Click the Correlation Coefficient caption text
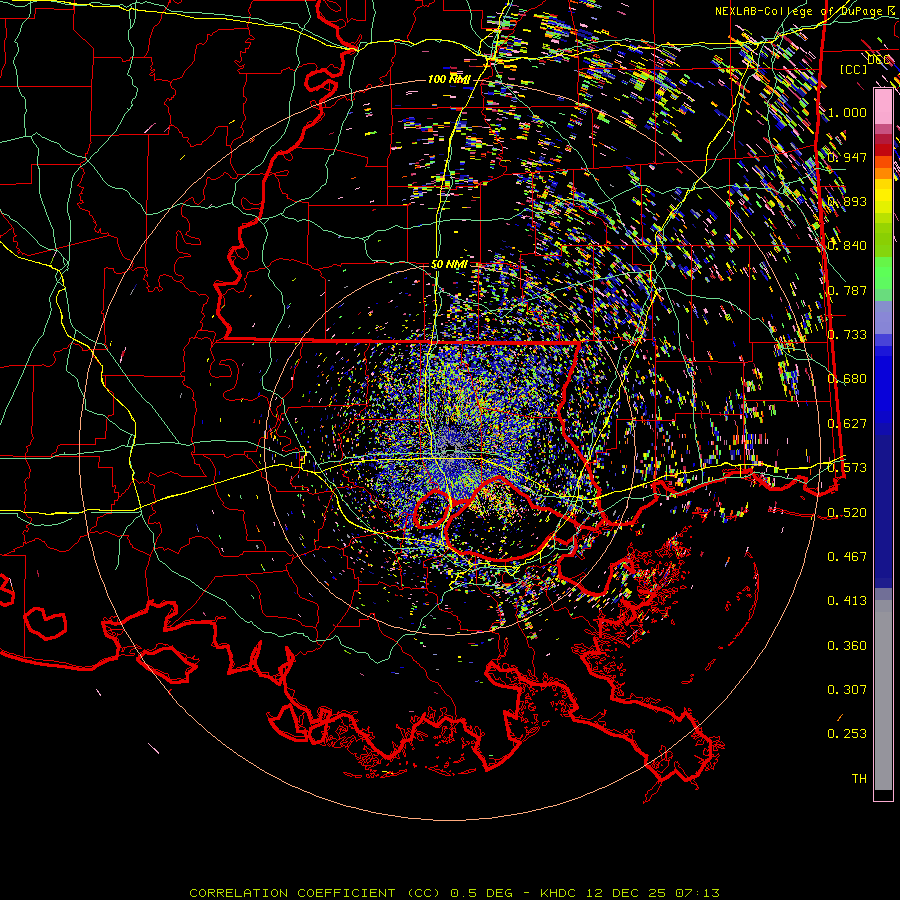This screenshot has height=900, width=900. pos(455,893)
